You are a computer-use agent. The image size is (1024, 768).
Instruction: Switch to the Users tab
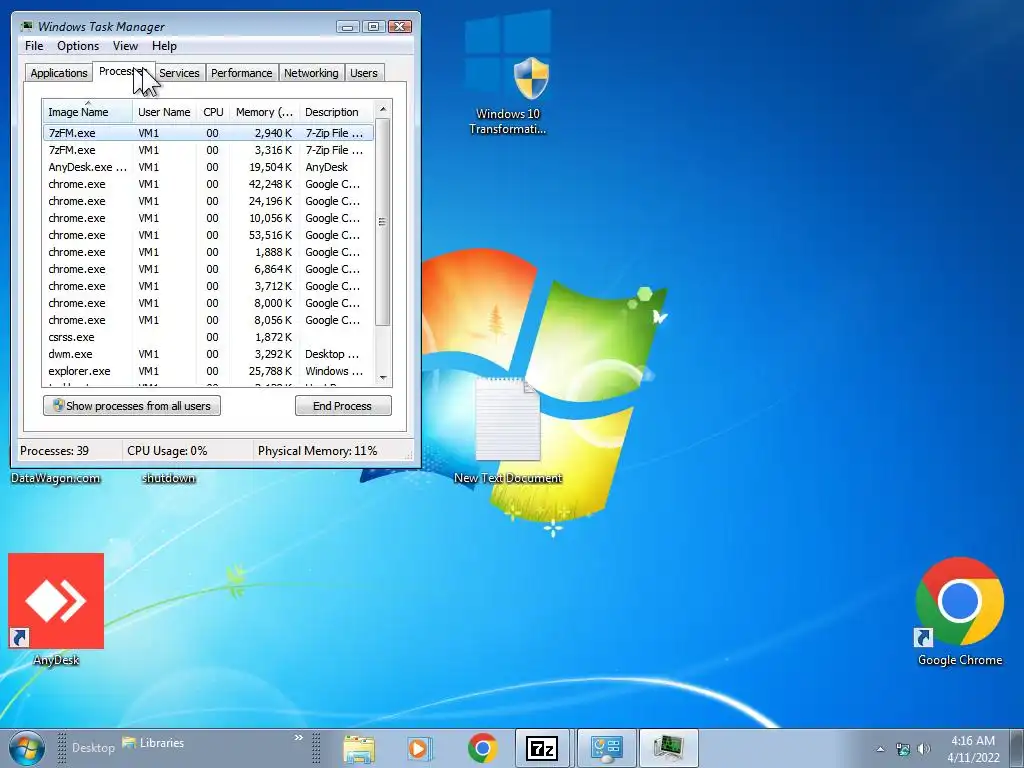[364, 73]
